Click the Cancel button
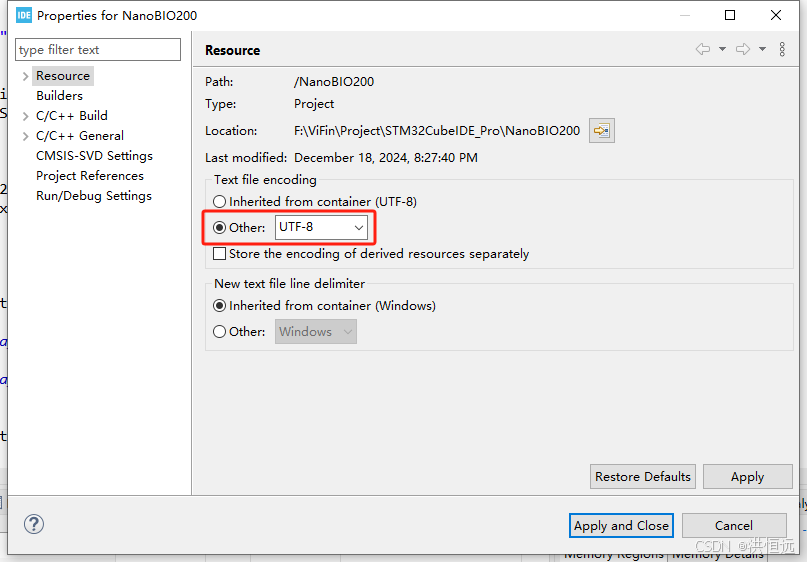The height and width of the screenshot is (562, 807). point(734,525)
